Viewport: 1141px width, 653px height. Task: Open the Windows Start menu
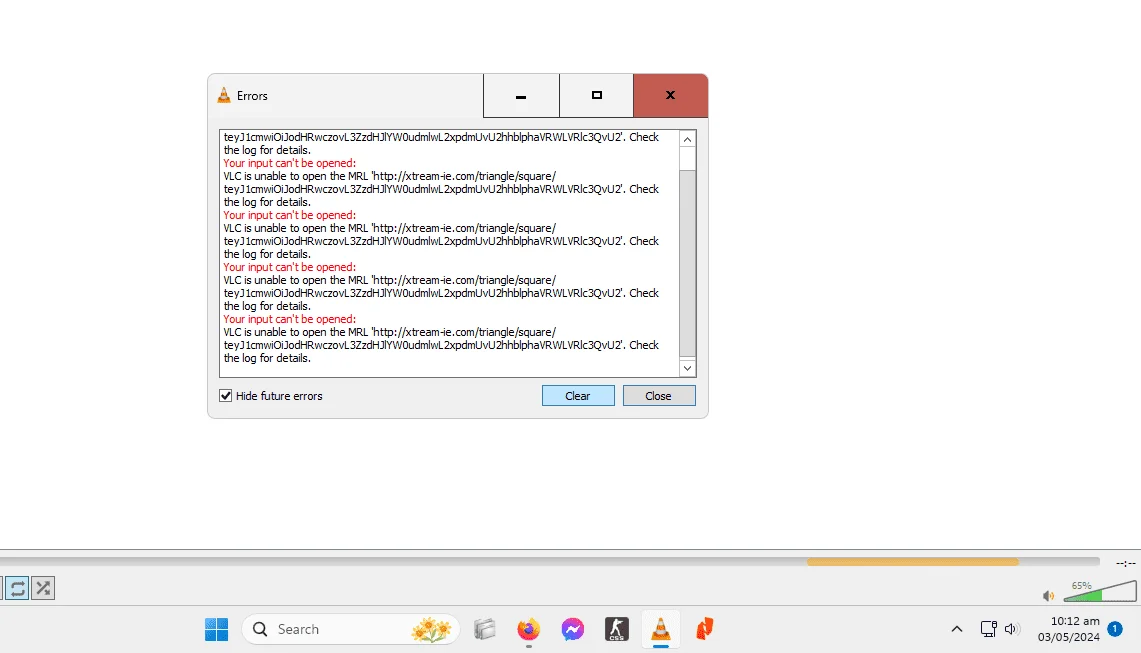pos(216,629)
